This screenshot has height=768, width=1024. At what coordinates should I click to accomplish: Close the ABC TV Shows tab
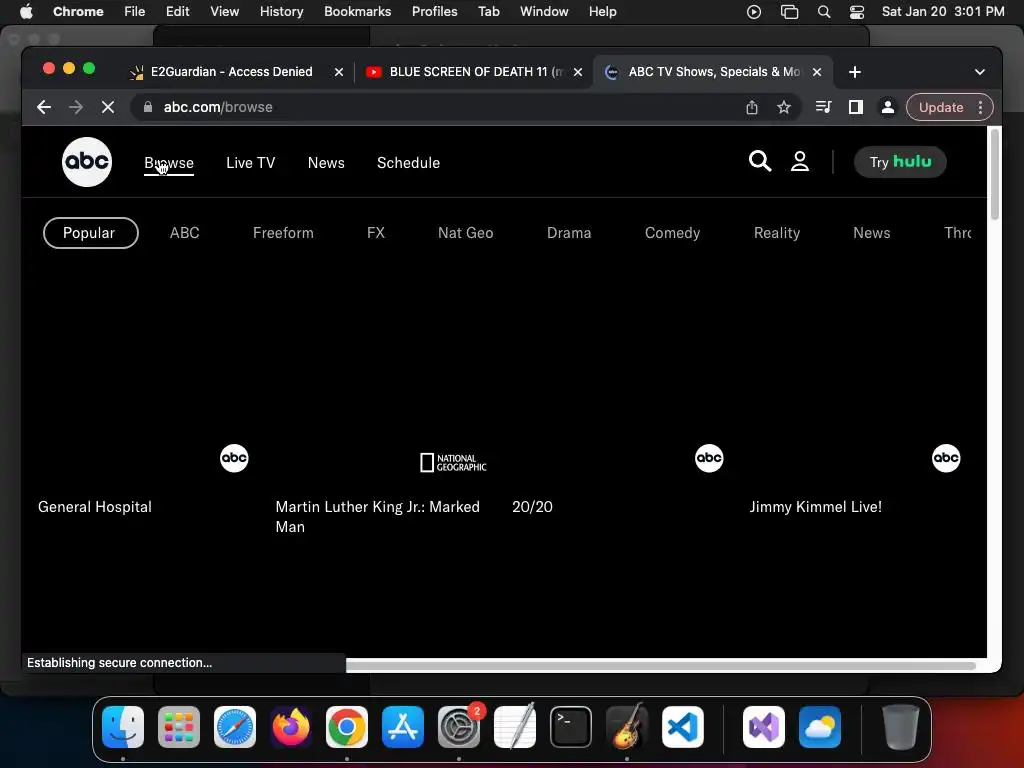click(817, 72)
